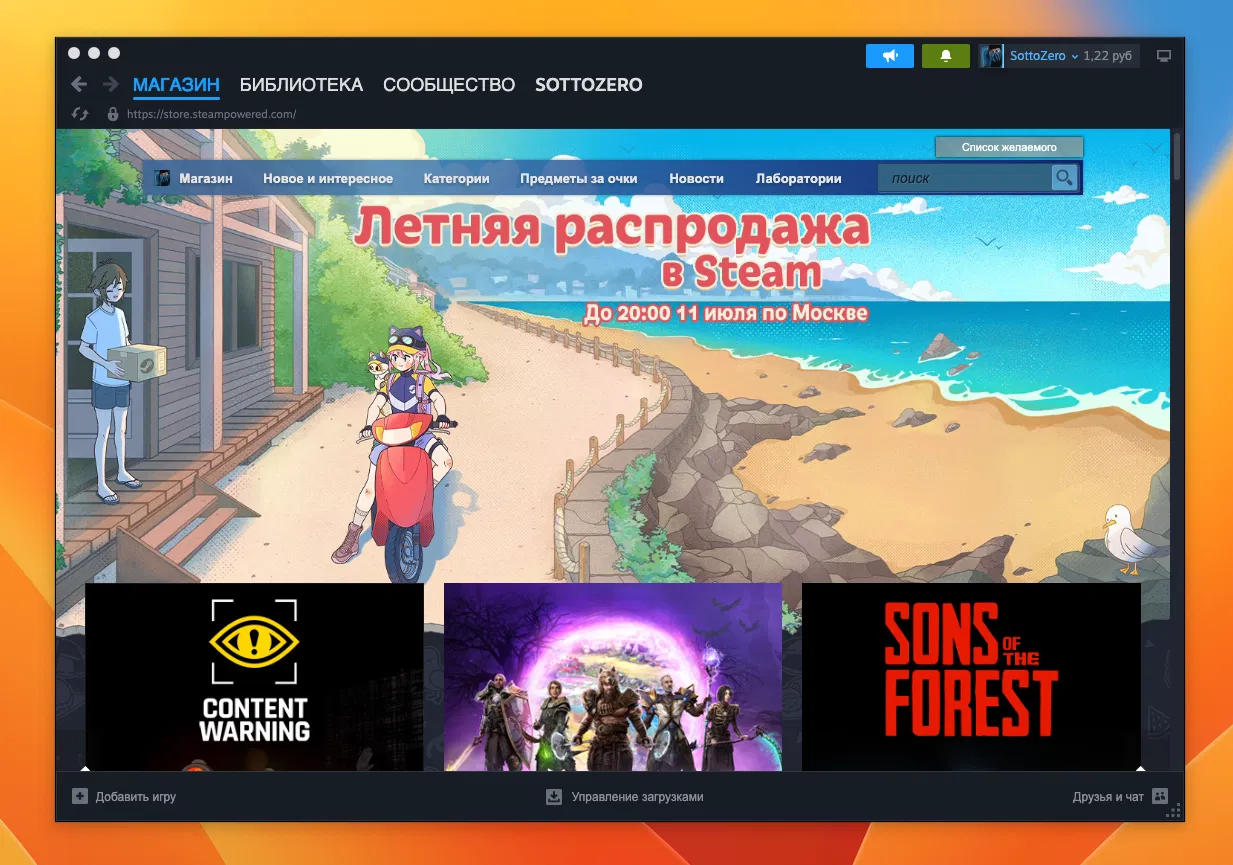This screenshot has height=865, width=1233.
Task: Open the notifications bell
Action: pyautogui.click(x=946, y=56)
